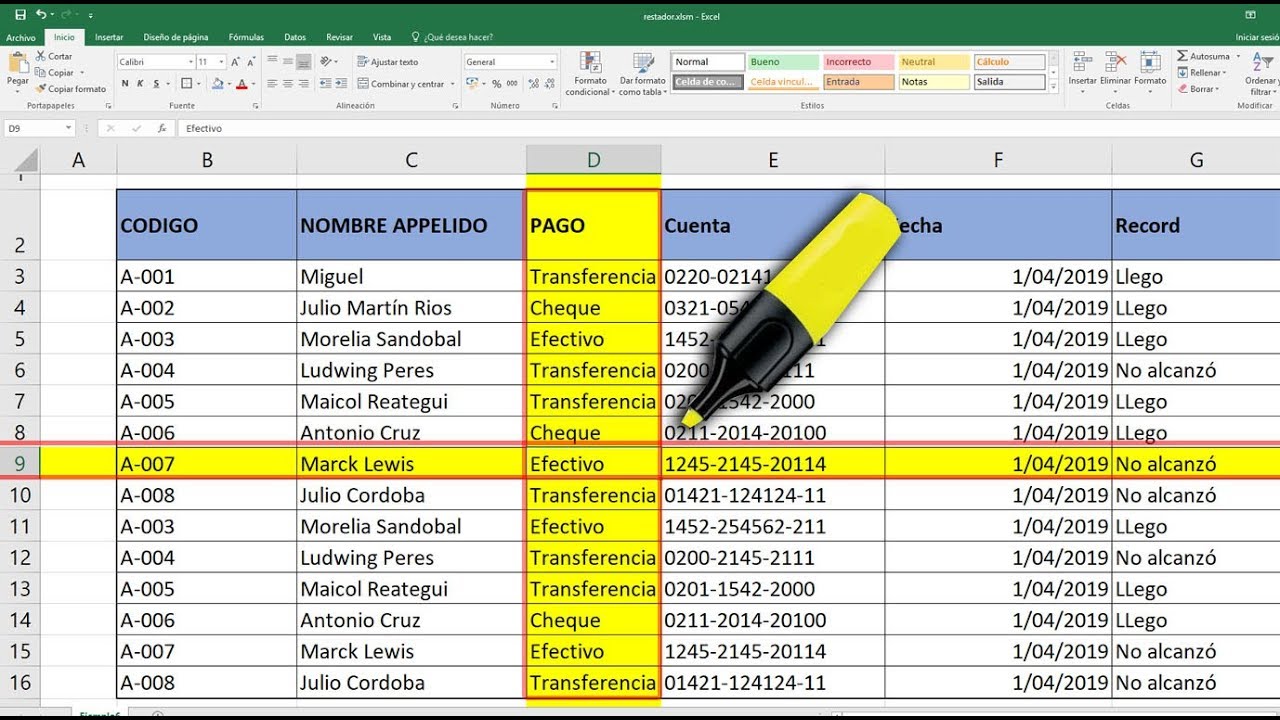Open the Archivo tab
Viewport: 1280px width, 720px height.
(x=20, y=37)
